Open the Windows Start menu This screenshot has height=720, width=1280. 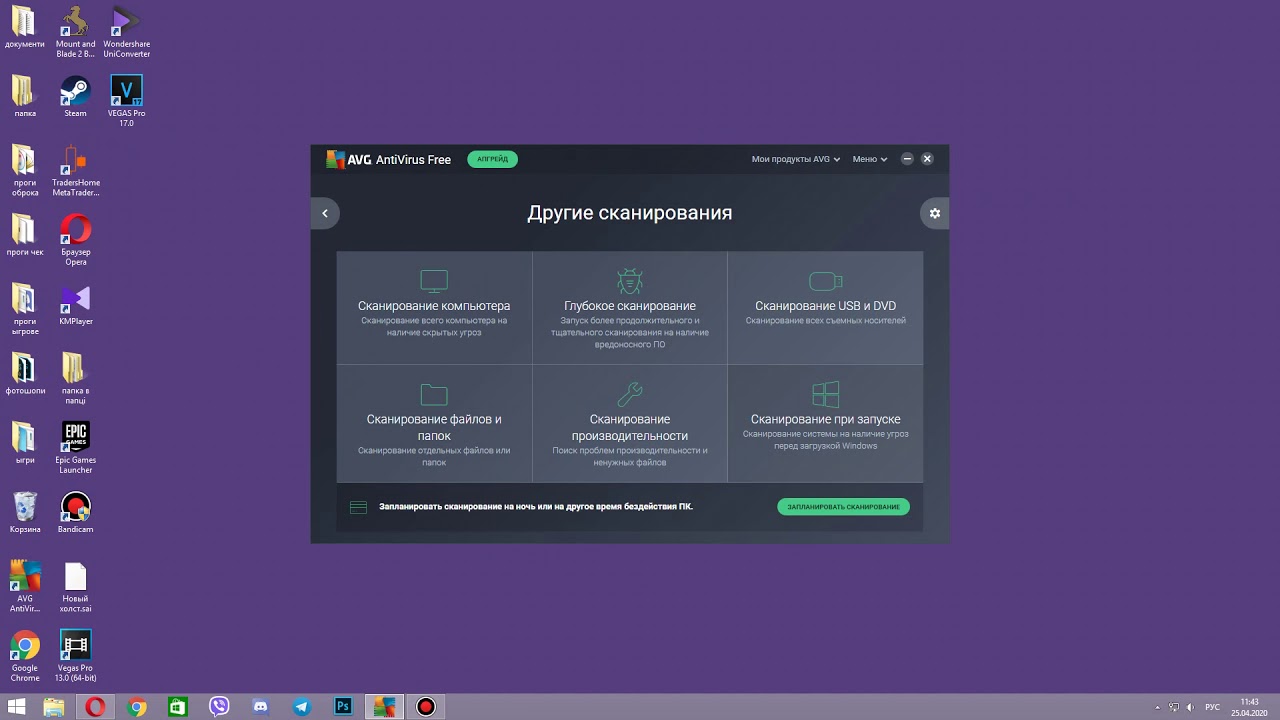[16, 707]
